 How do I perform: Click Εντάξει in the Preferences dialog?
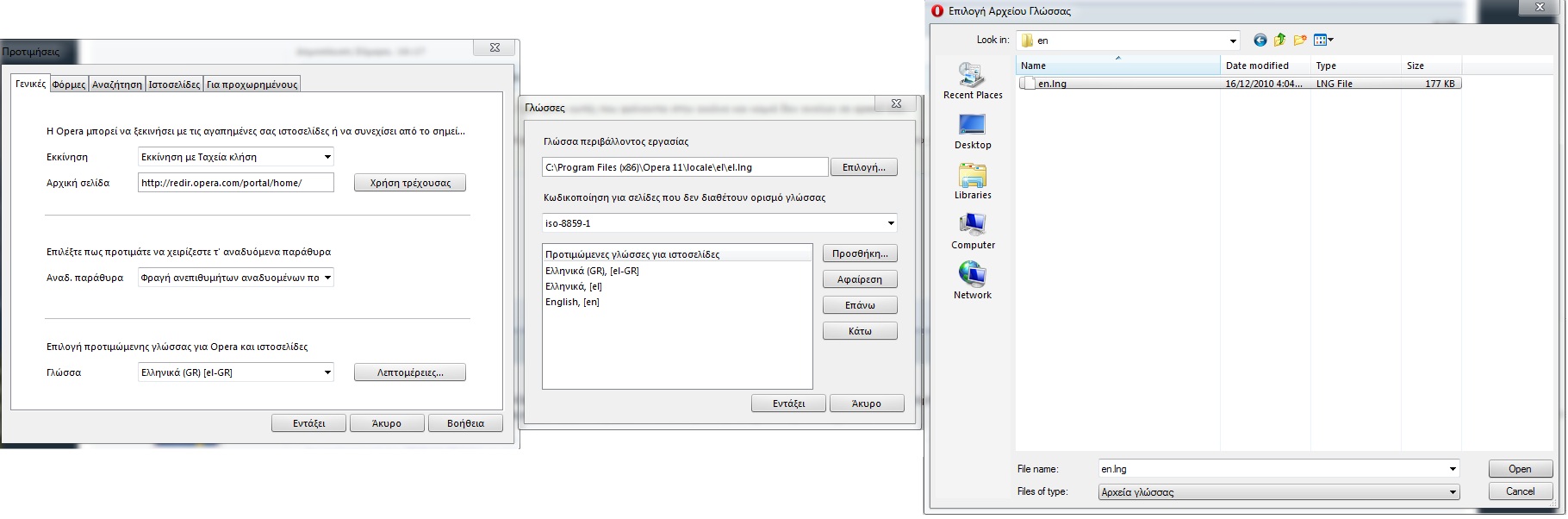pos(308,423)
